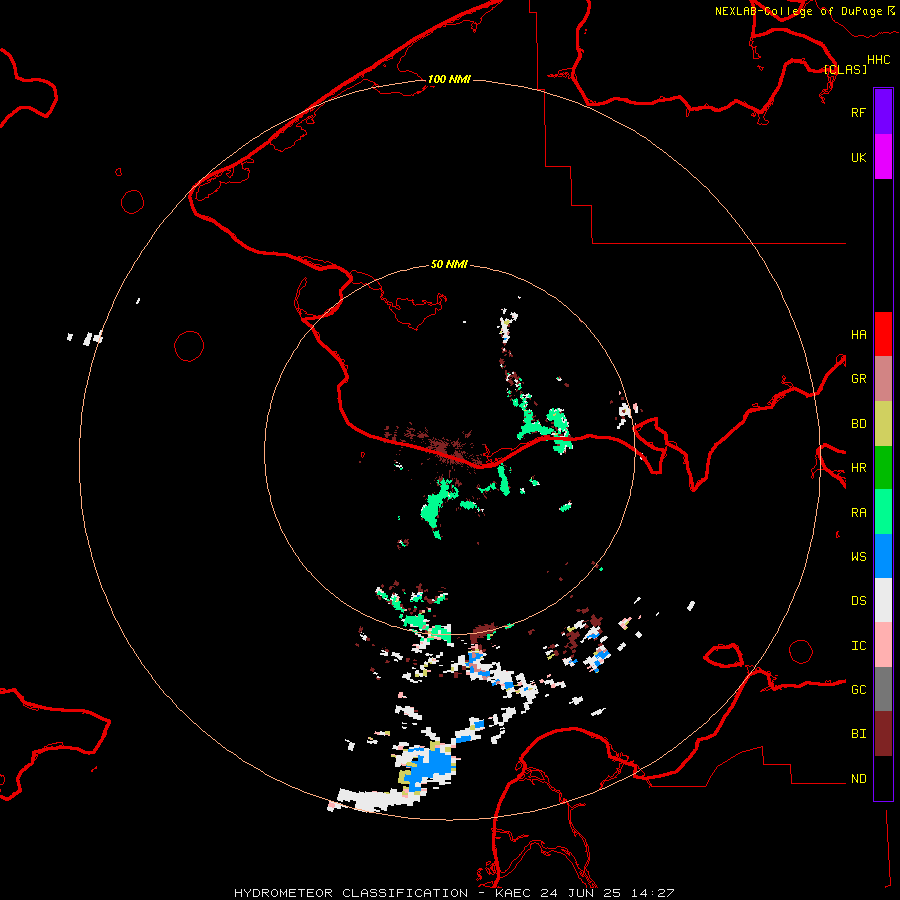
Task: Click the "50 NMI" range ring label
Action: click(x=449, y=264)
